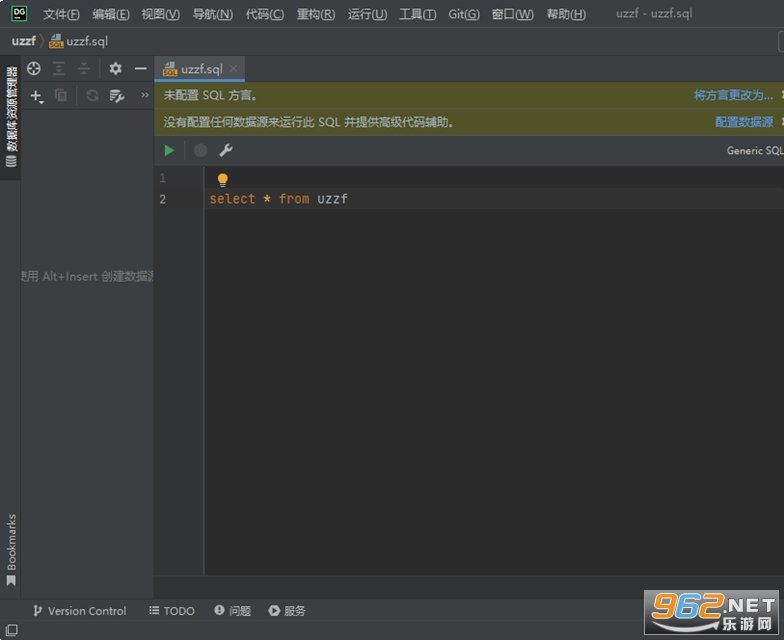Viewport: 784px width, 640px height.
Task: Open the database panel settings gear
Action: [x=116, y=68]
